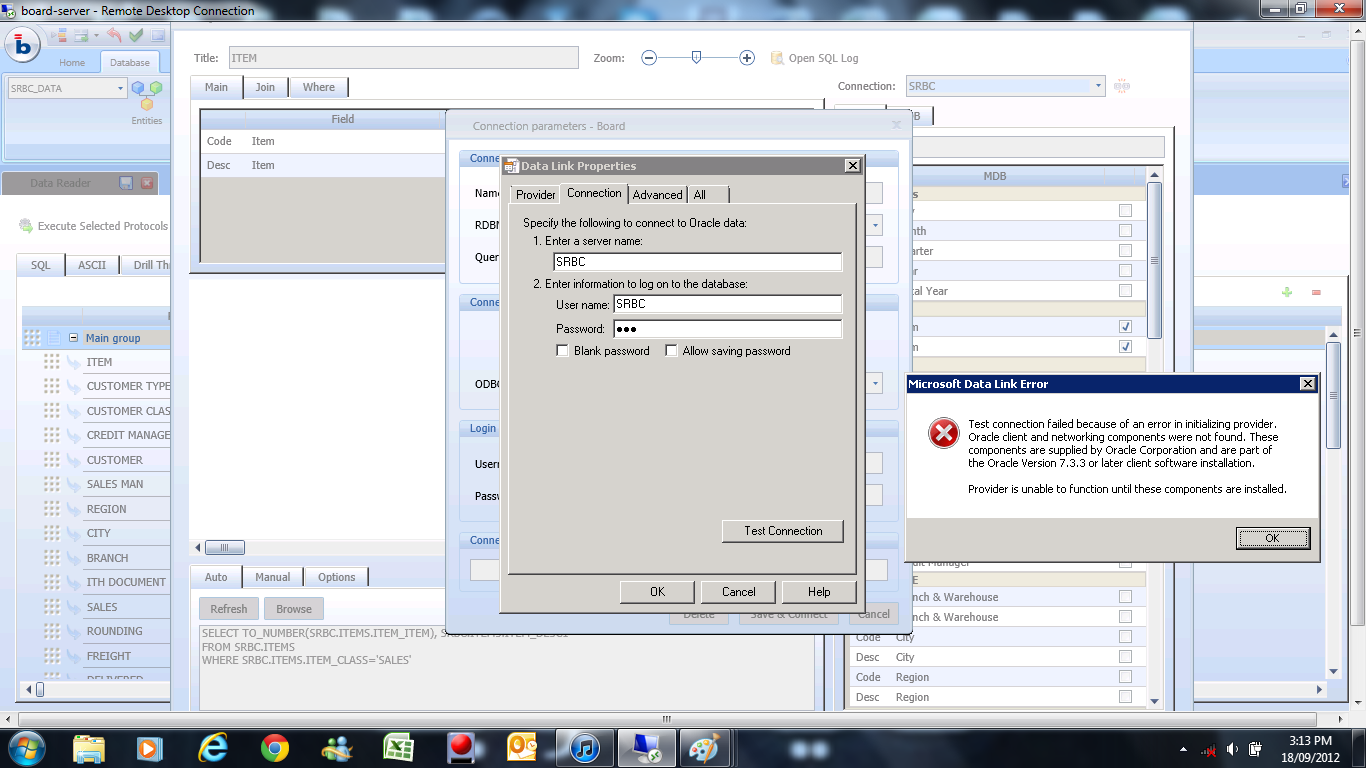Open the Entities cubes icon
This screenshot has height=768, width=1366.
pos(147,94)
